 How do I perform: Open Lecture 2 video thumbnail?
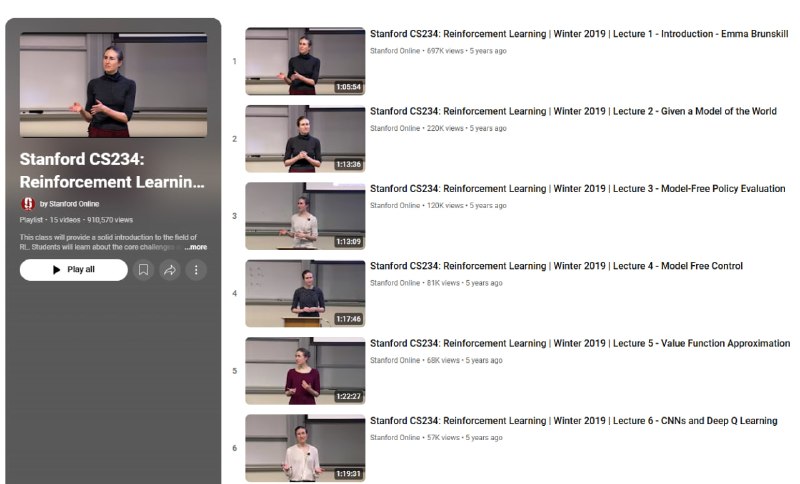(x=305, y=139)
